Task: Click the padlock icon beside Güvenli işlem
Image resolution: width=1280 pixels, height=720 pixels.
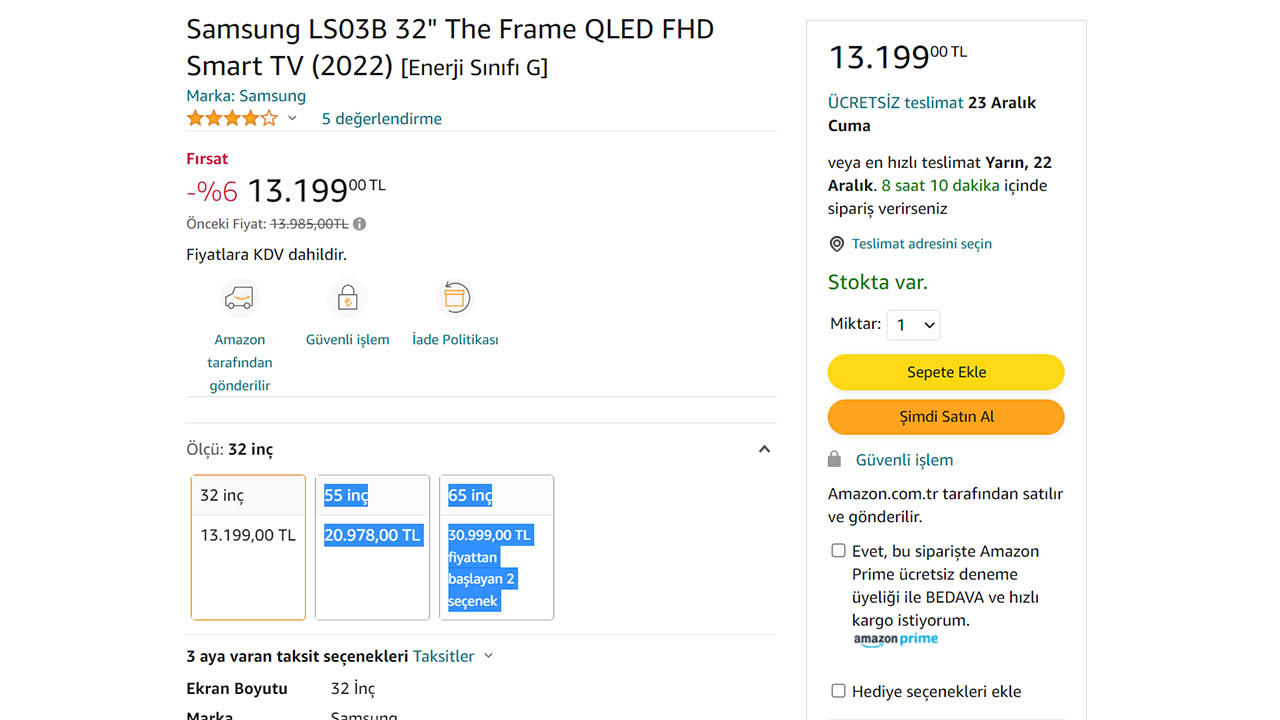Action: pyautogui.click(x=835, y=459)
